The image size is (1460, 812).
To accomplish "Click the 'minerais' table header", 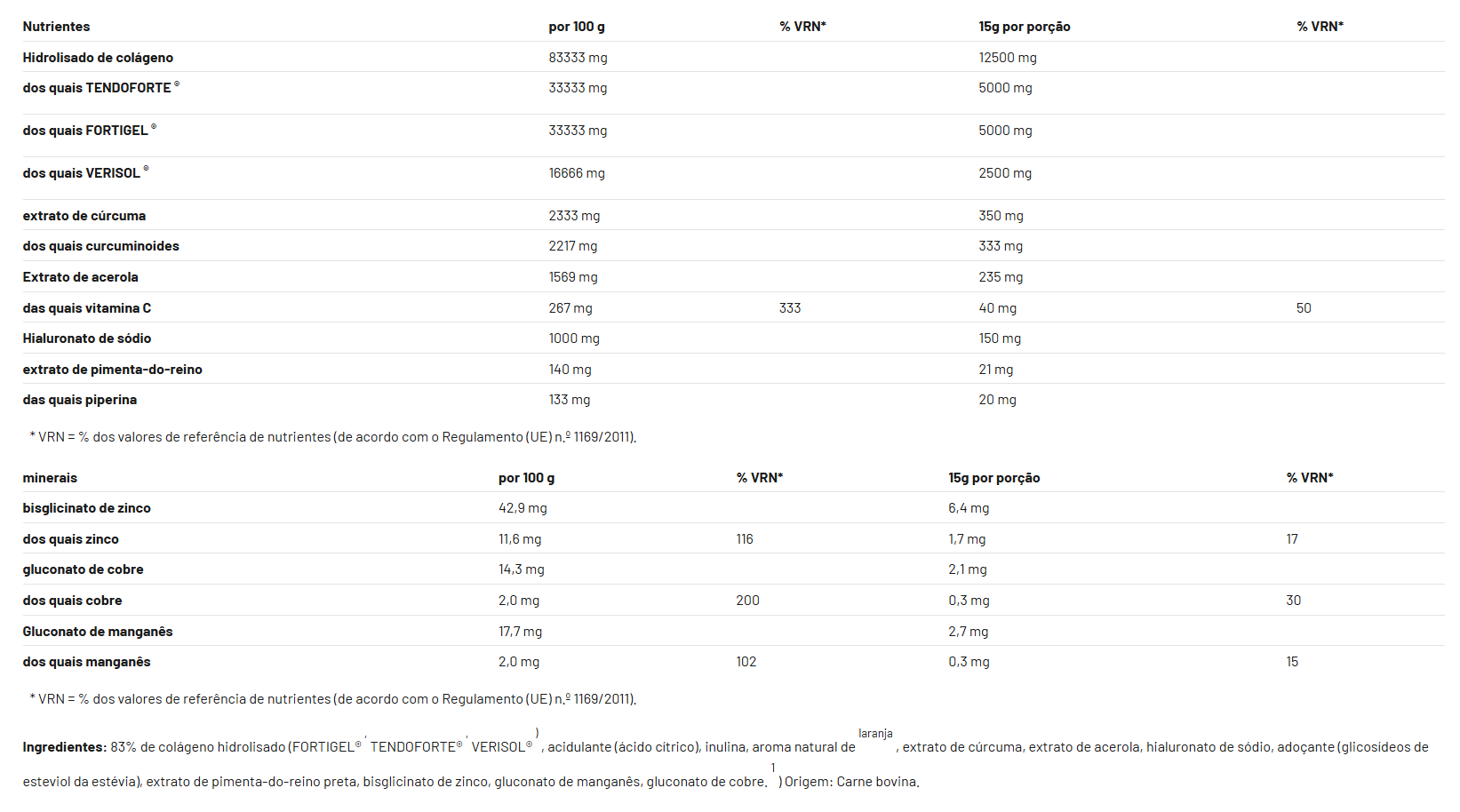I will (50, 478).
